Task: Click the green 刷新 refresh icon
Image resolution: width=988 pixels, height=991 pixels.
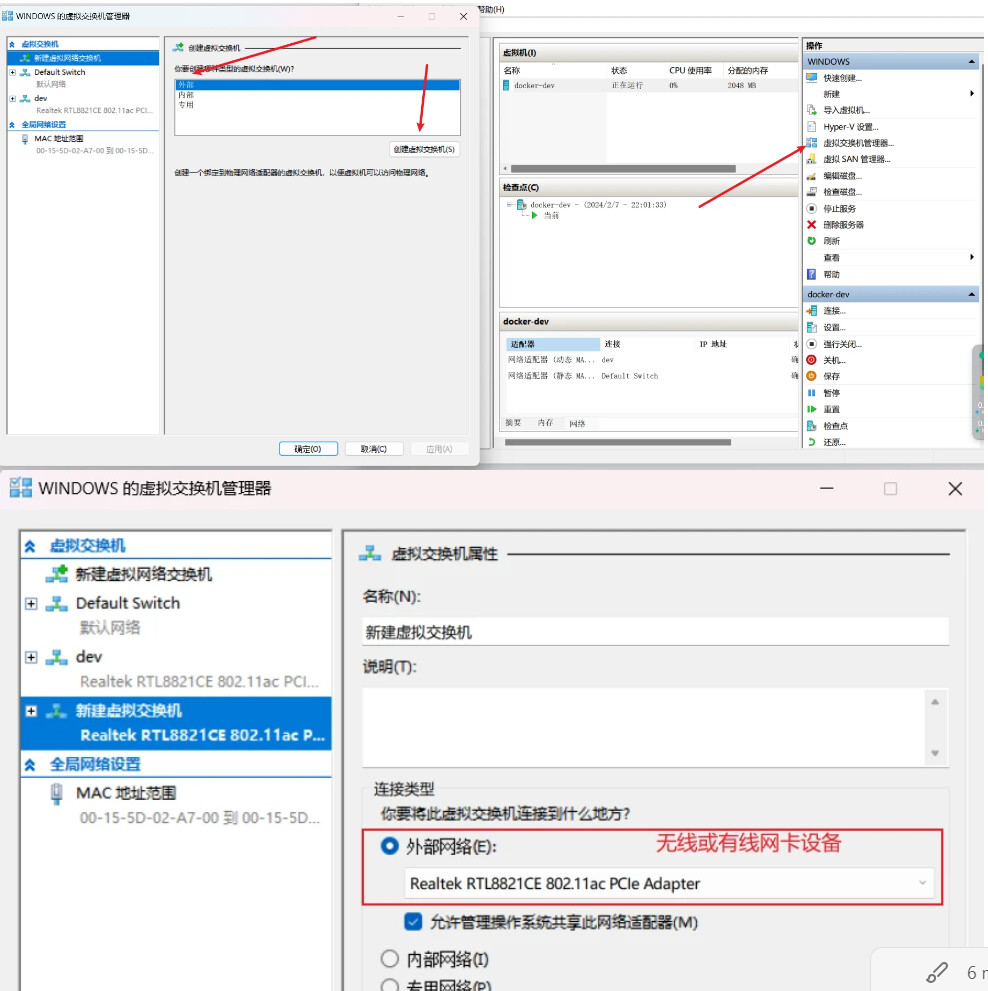Action: pyautogui.click(x=812, y=241)
